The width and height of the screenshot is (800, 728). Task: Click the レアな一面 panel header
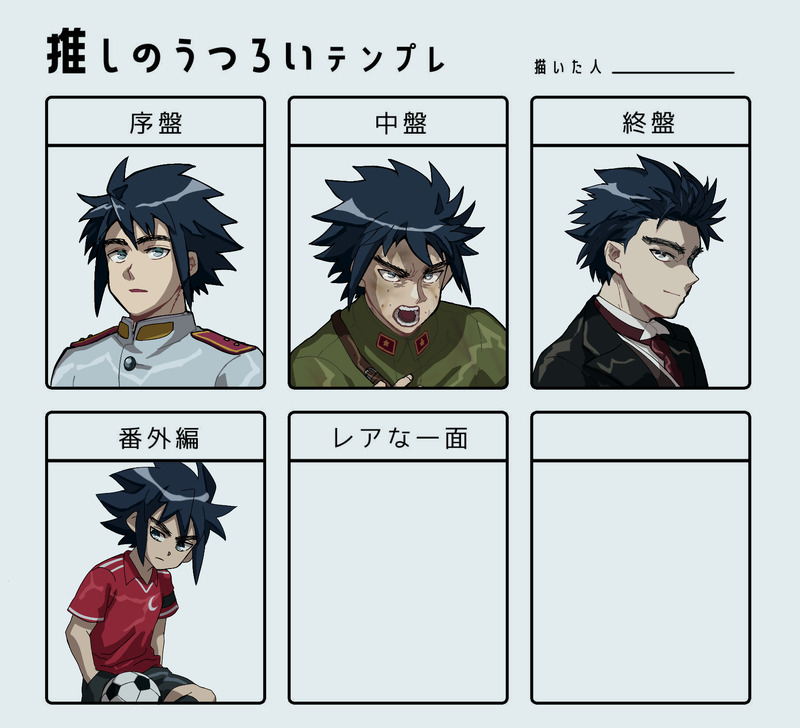pyautogui.click(x=398, y=437)
